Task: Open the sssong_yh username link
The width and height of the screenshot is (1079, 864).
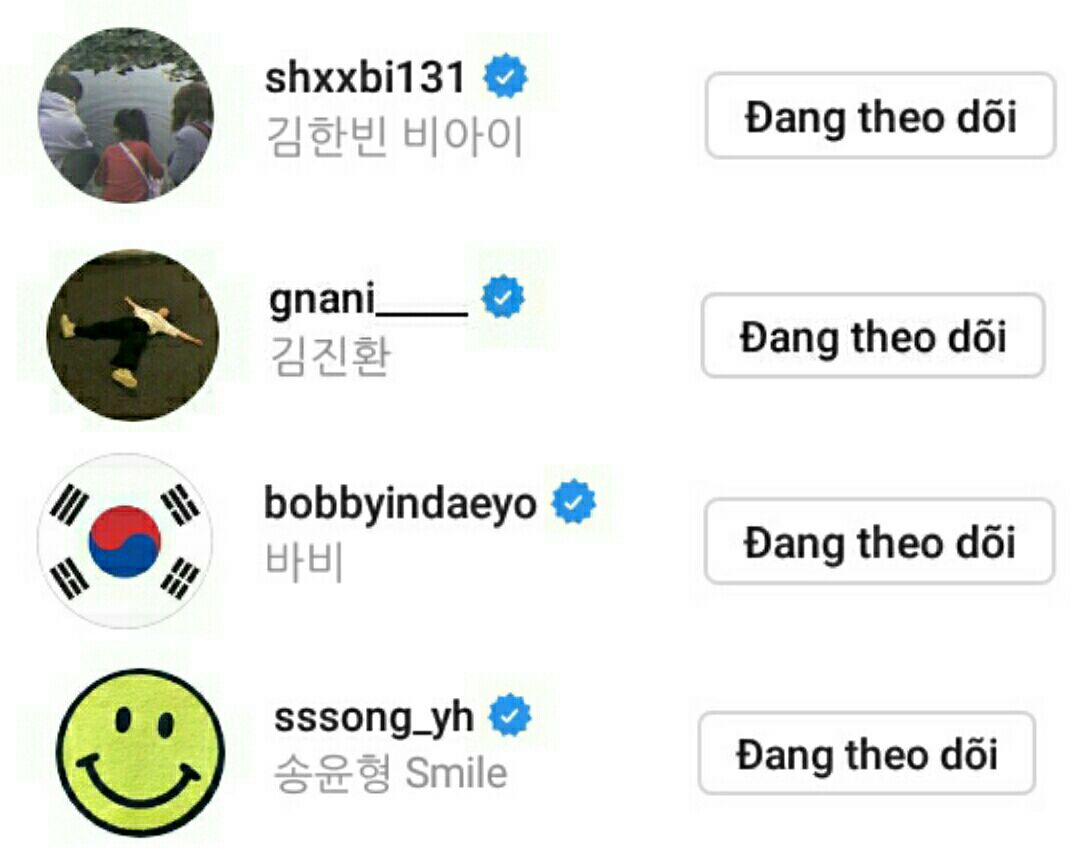Action: pyautogui.click(x=374, y=718)
